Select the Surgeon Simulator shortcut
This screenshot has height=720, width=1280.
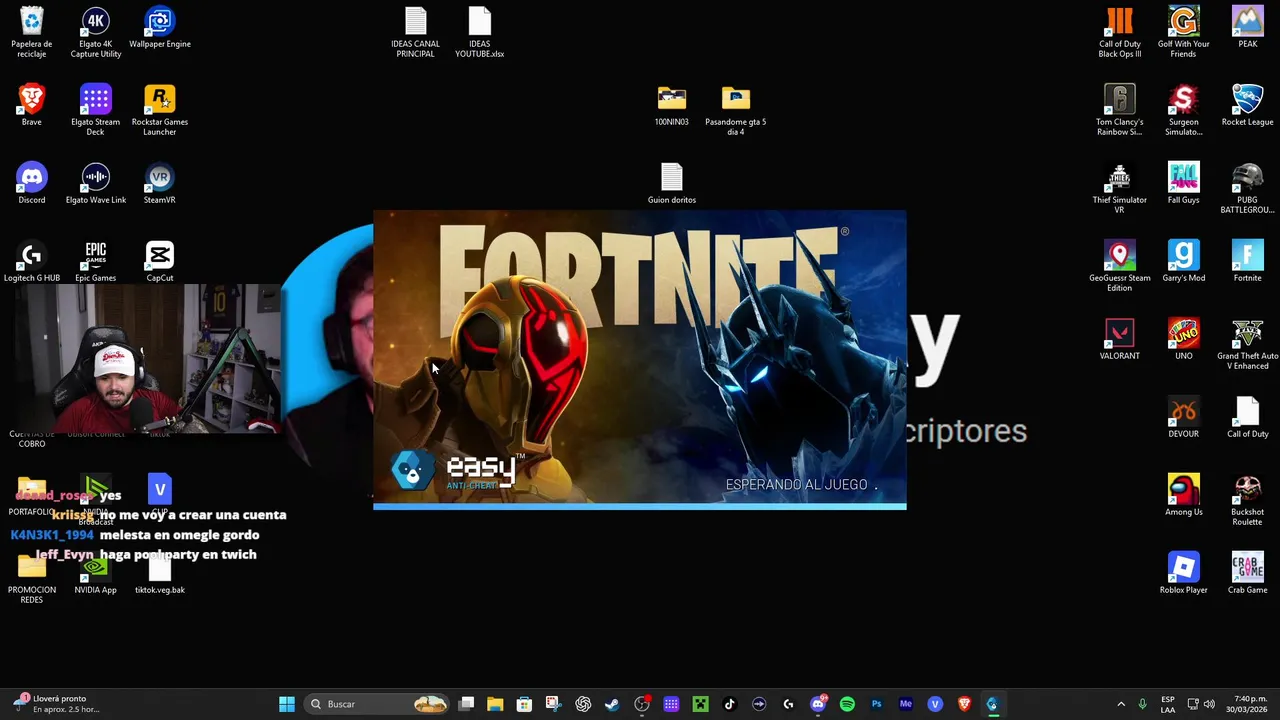click(1184, 109)
